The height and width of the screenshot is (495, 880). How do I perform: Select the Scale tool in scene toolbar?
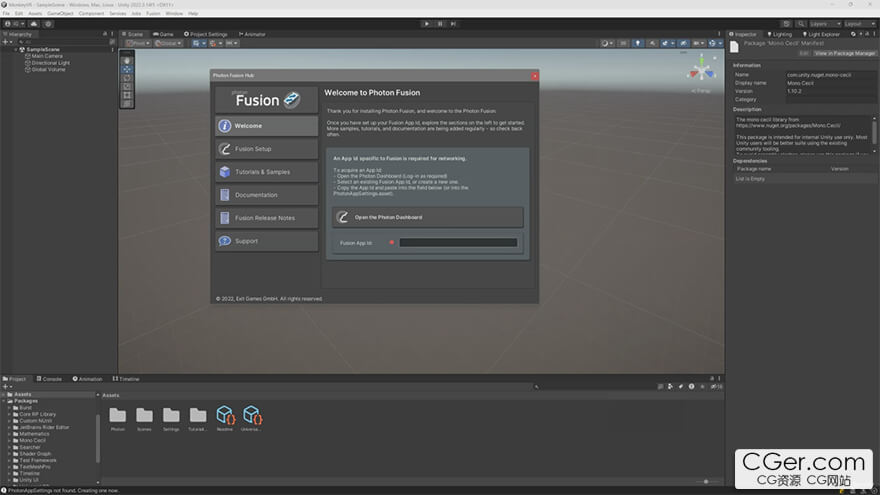coord(127,86)
